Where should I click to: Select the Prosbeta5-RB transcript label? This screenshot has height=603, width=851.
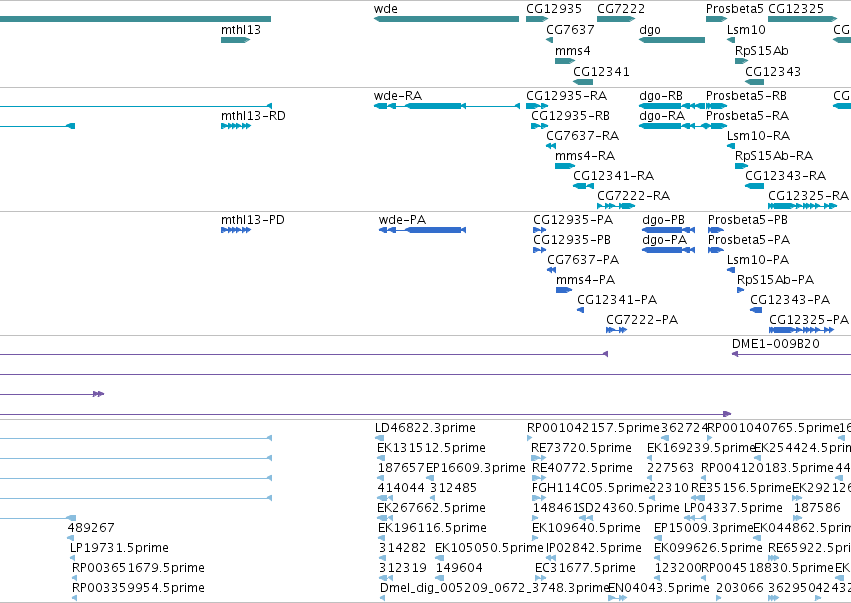tap(746, 96)
